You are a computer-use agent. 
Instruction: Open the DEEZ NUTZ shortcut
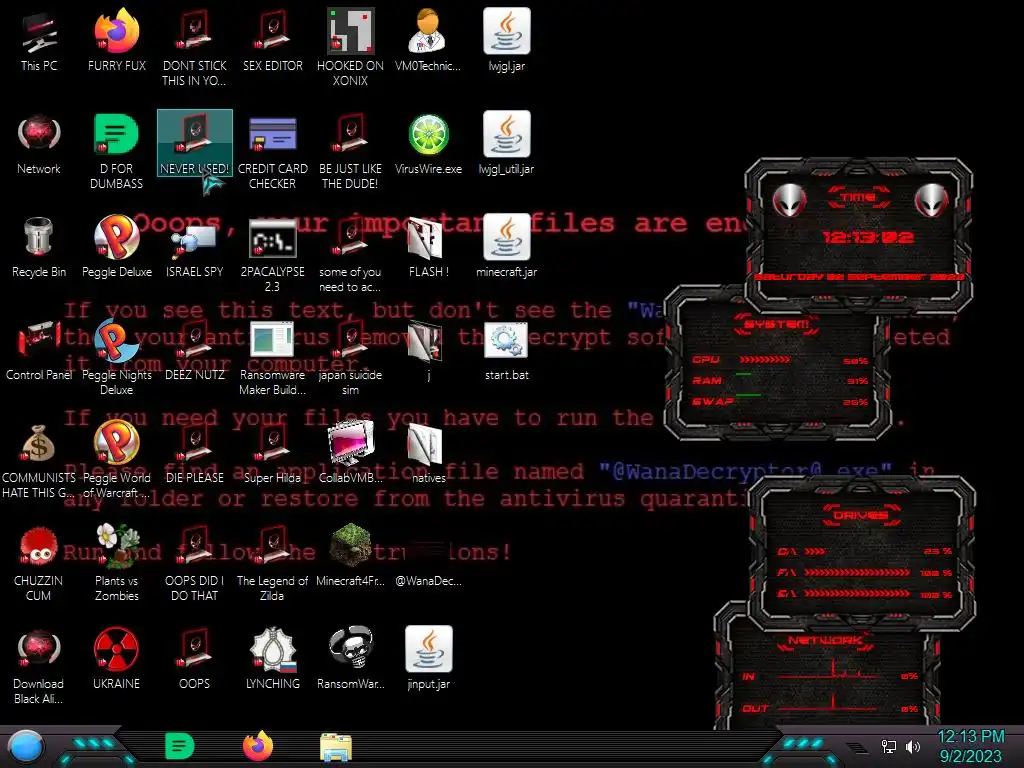195,350
